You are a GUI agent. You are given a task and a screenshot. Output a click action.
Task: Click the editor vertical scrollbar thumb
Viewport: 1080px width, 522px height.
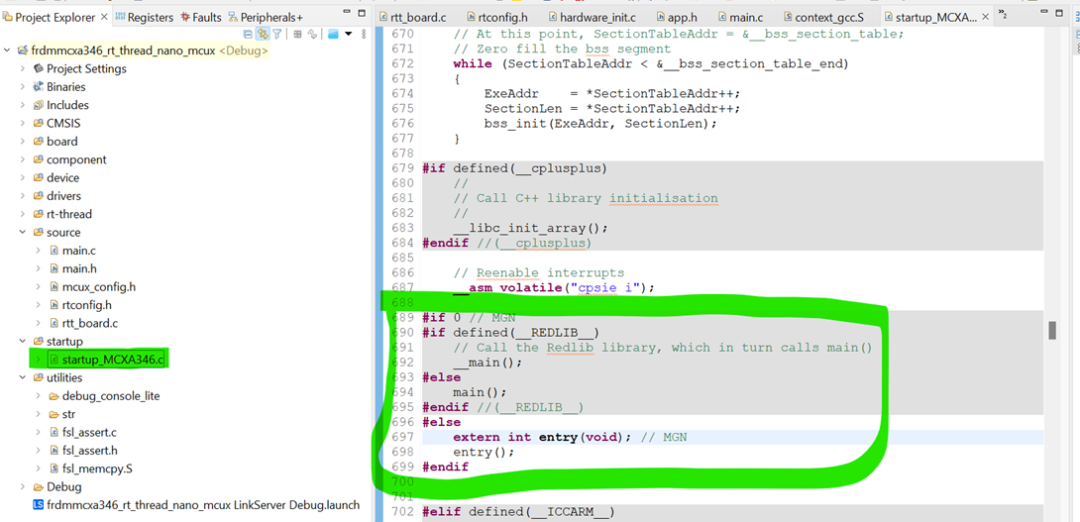tap(1052, 331)
